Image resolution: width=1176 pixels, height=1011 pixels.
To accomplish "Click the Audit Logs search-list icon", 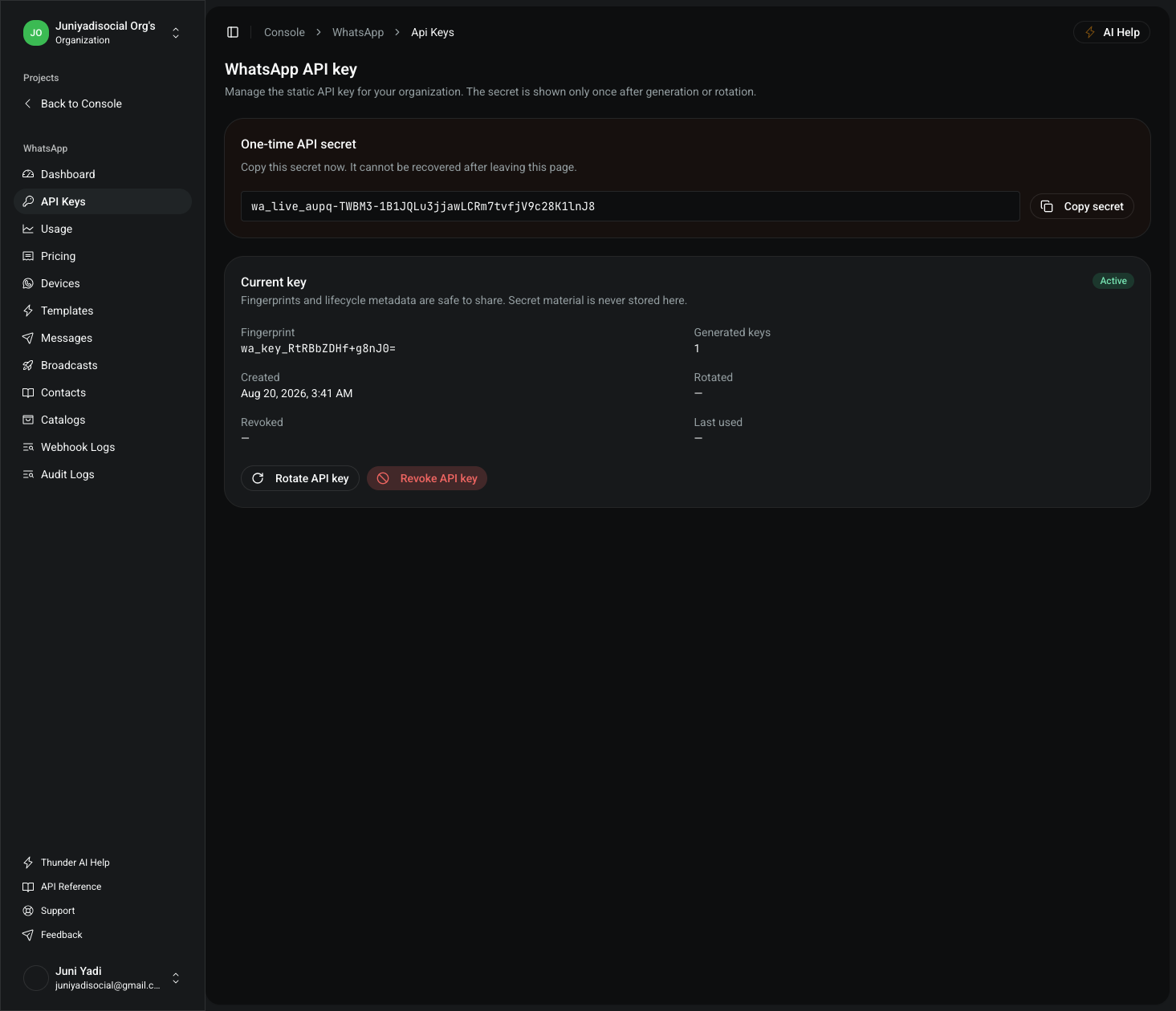I will click(x=28, y=474).
